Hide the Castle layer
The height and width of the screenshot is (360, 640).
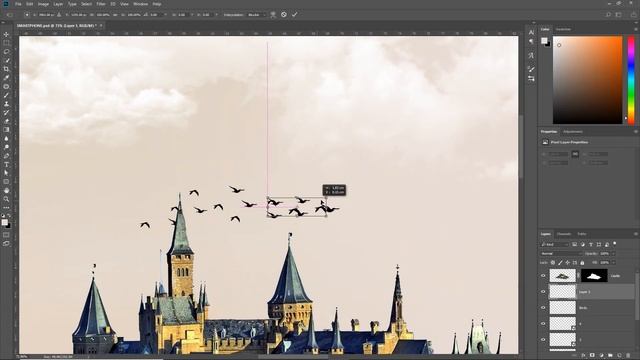[x=543, y=276]
